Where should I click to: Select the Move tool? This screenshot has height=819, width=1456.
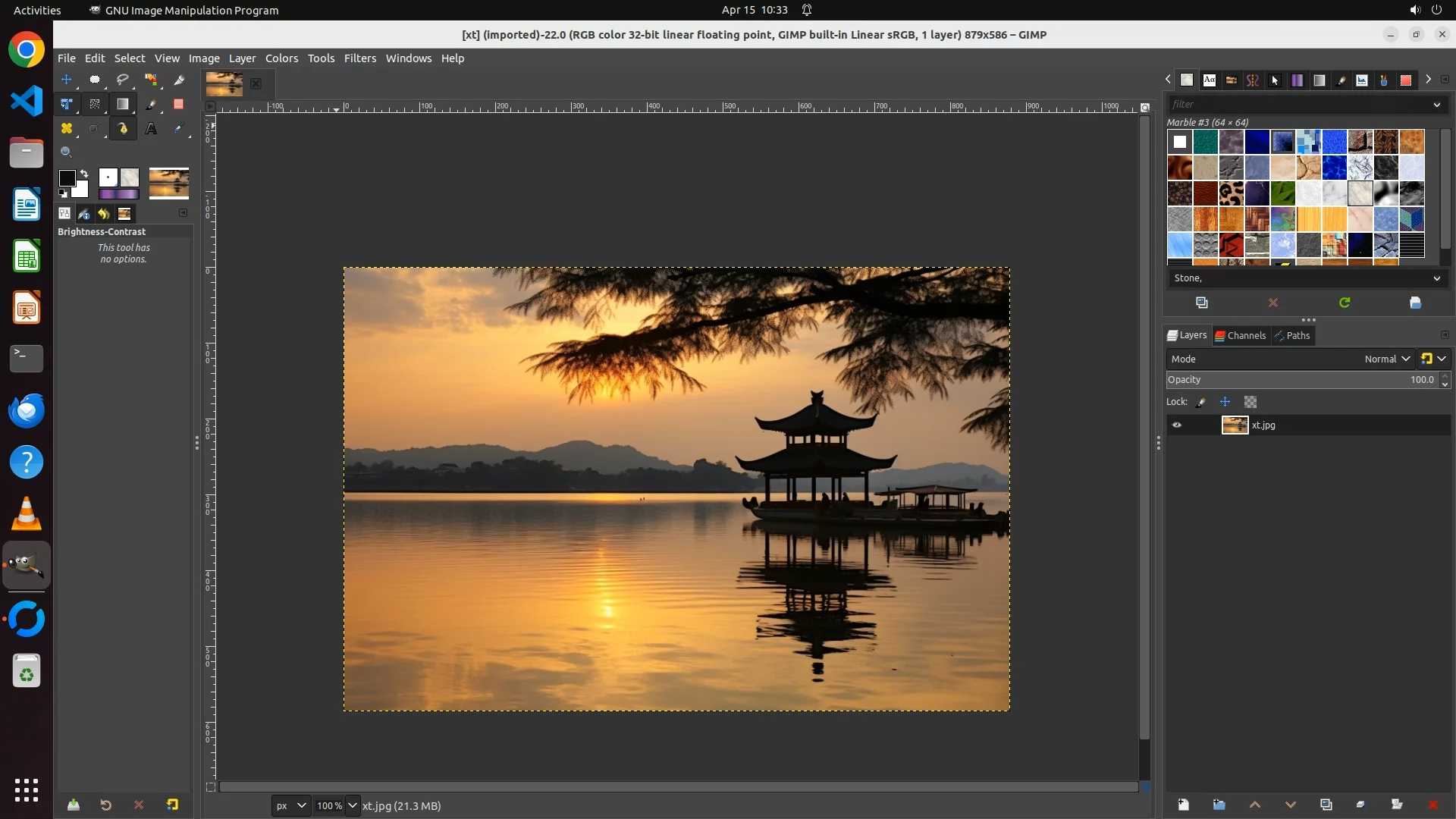pyautogui.click(x=67, y=80)
